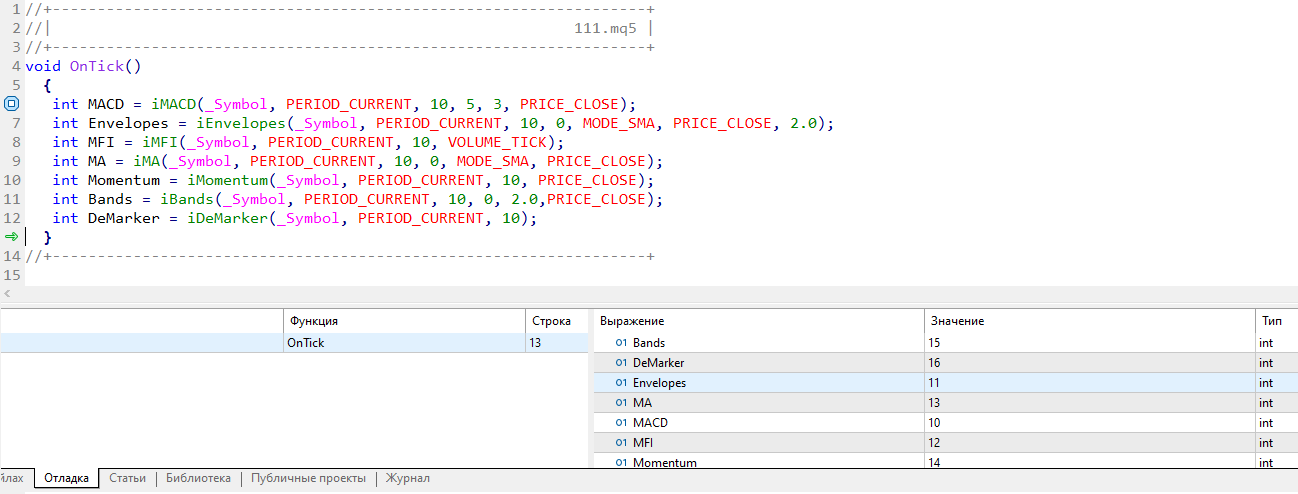Click line number 9 in the gutter
Viewport: 1298px width, 494px height.
tap(17, 161)
